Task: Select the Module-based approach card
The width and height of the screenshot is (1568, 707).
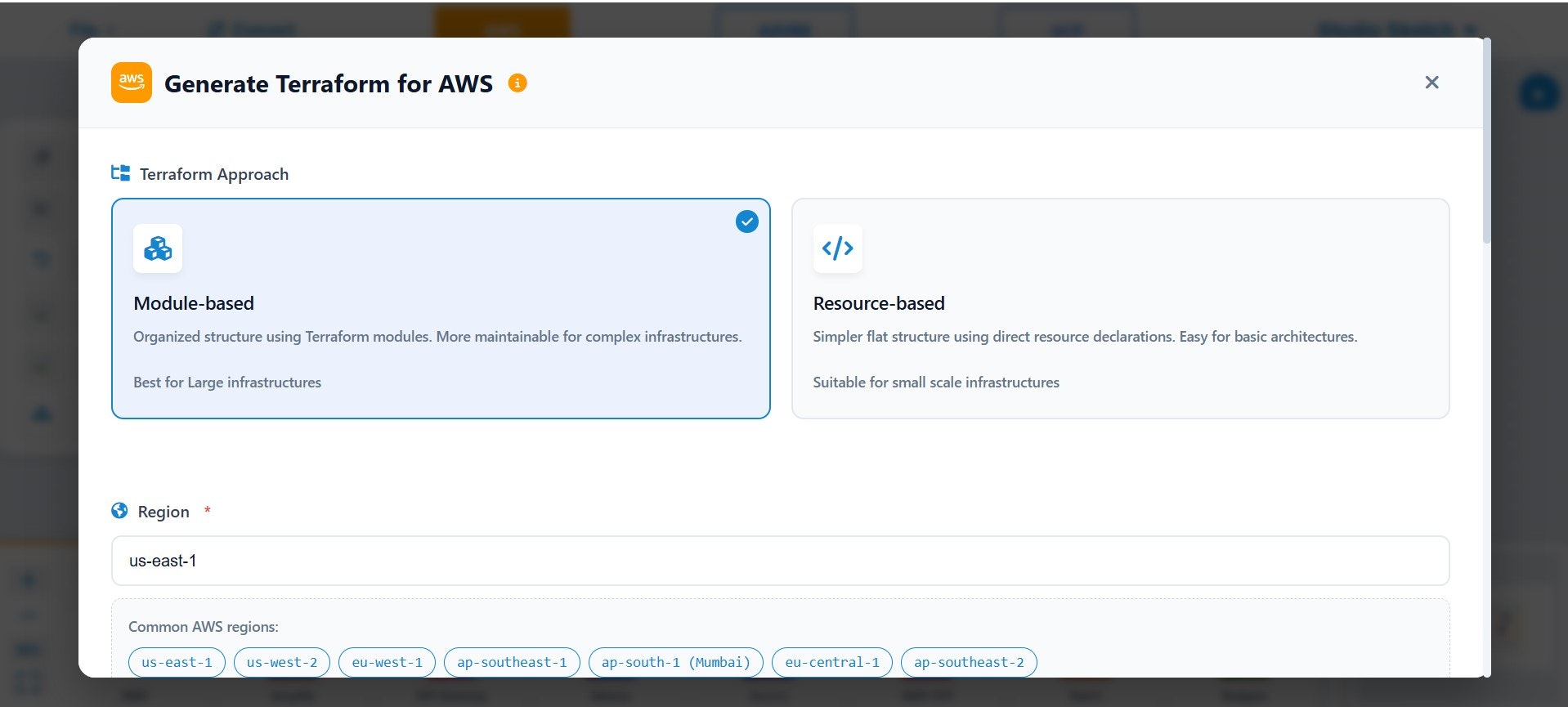Action: click(441, 308)
